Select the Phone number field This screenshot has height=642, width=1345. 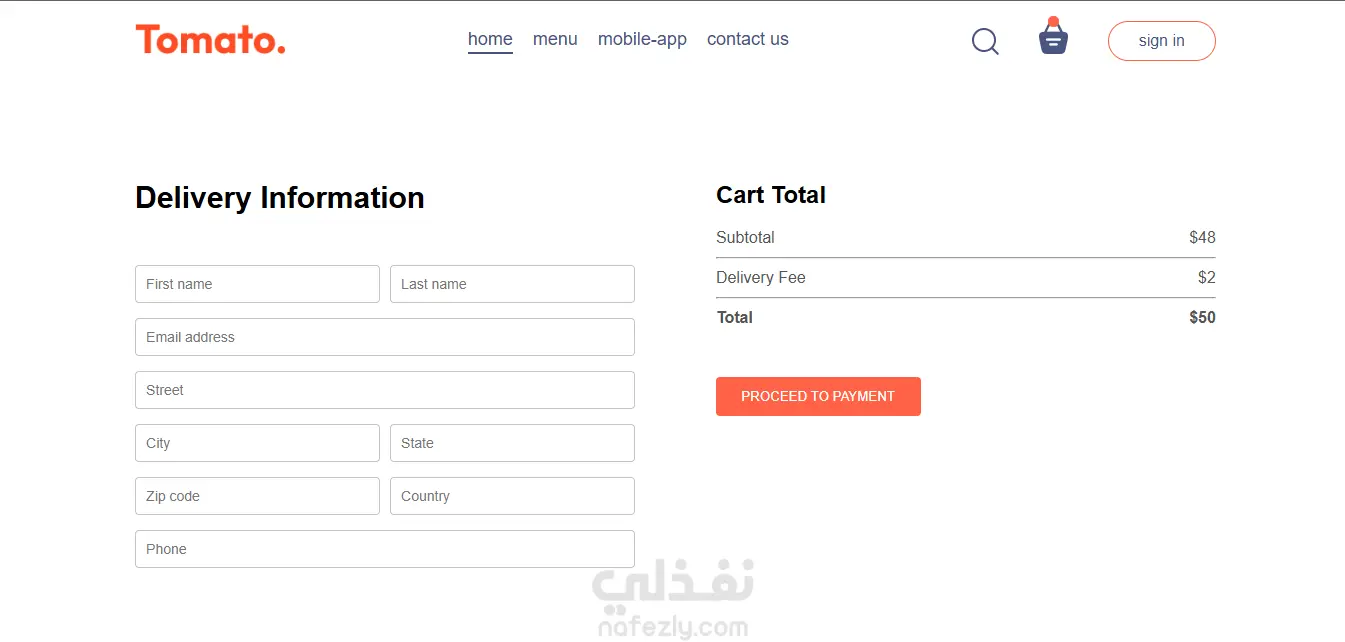(385, 549)
